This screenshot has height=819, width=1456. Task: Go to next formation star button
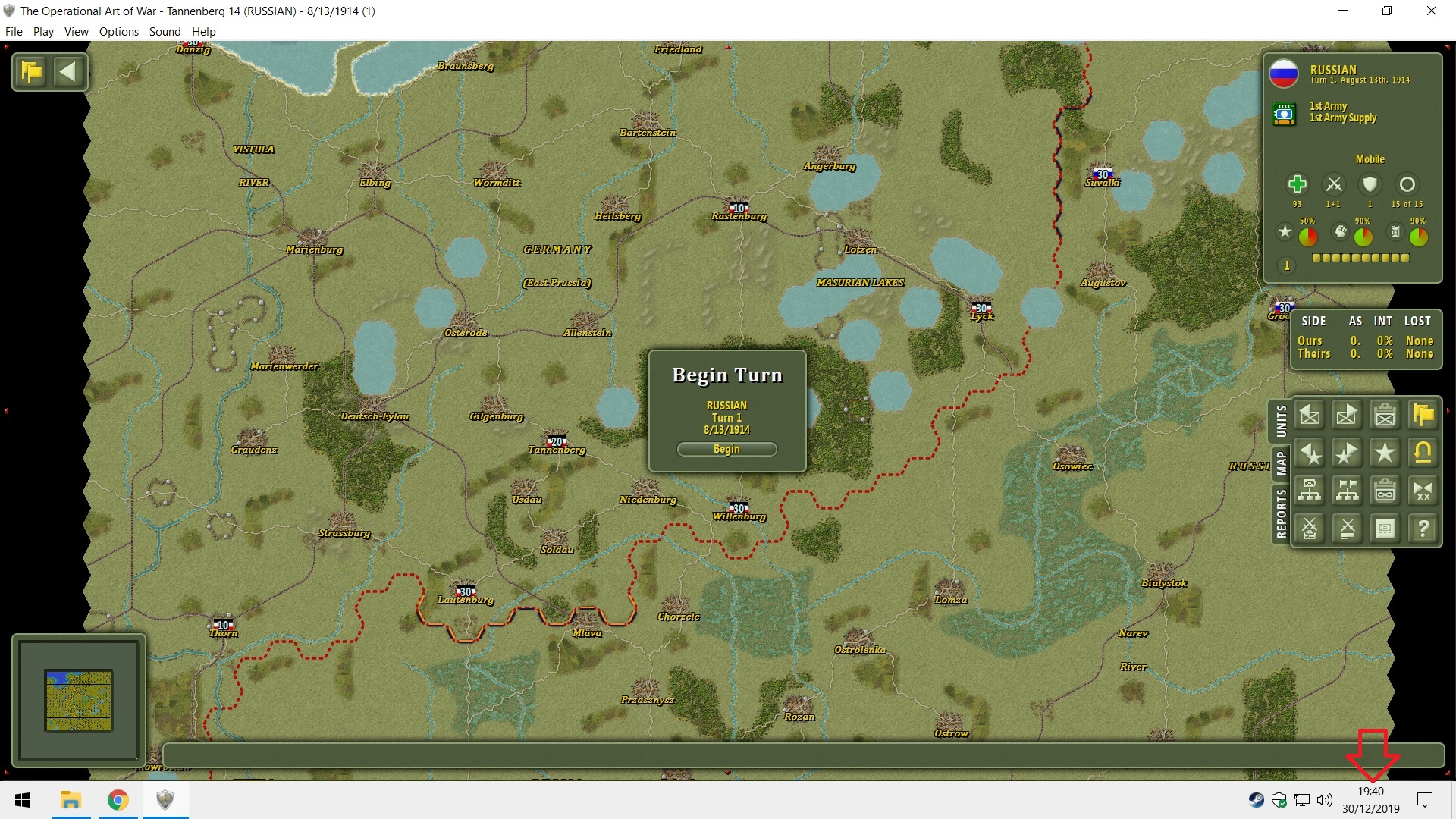click(1347, 453)
